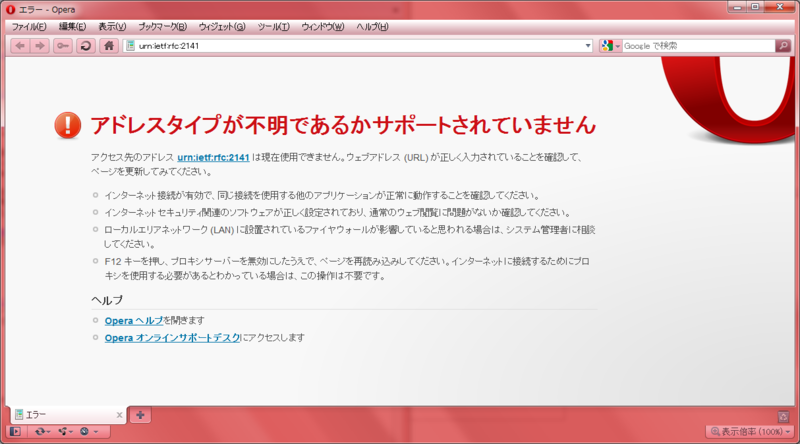This screenshot has width=800, height=444.
Task: Open the 編集(E) menu
Action: [72, 27]
